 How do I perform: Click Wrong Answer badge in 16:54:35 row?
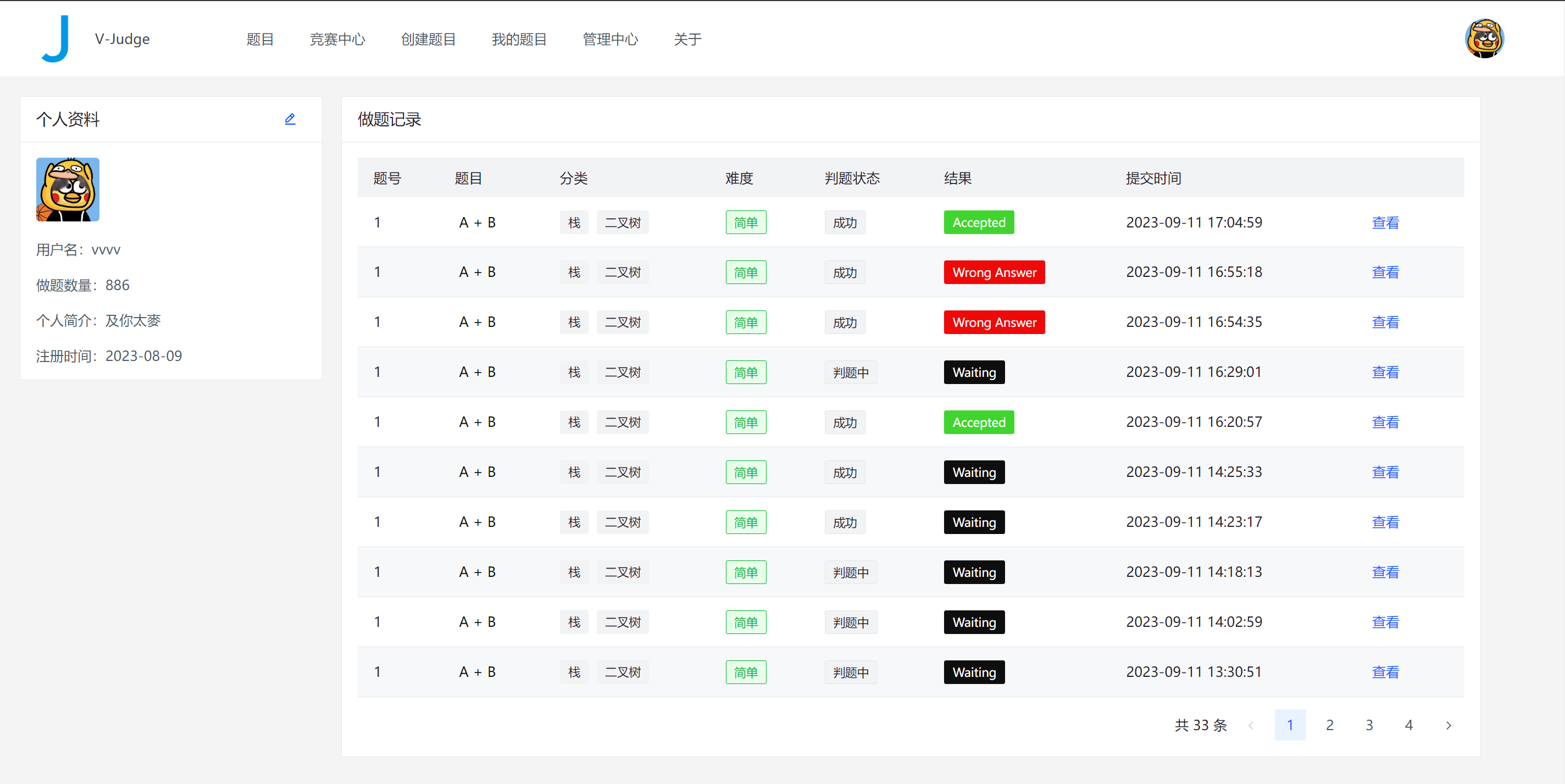[x=994, y=322]
